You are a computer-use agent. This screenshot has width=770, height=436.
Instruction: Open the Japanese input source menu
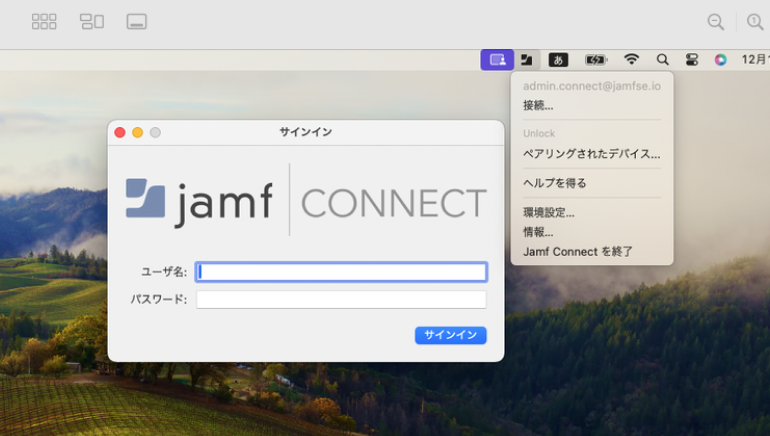[558, 60]
